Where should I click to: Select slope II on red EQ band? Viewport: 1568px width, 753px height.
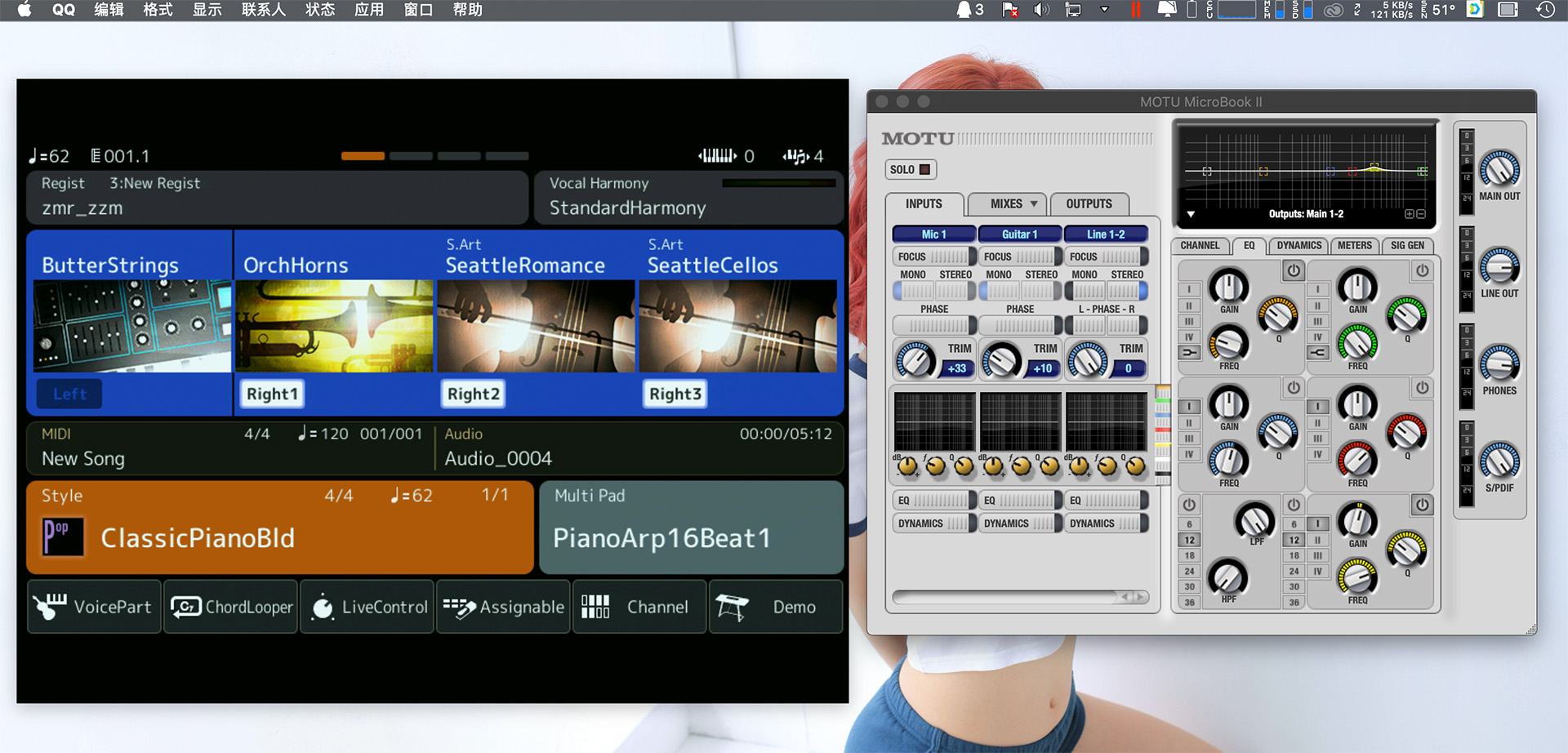(1317, 422)
